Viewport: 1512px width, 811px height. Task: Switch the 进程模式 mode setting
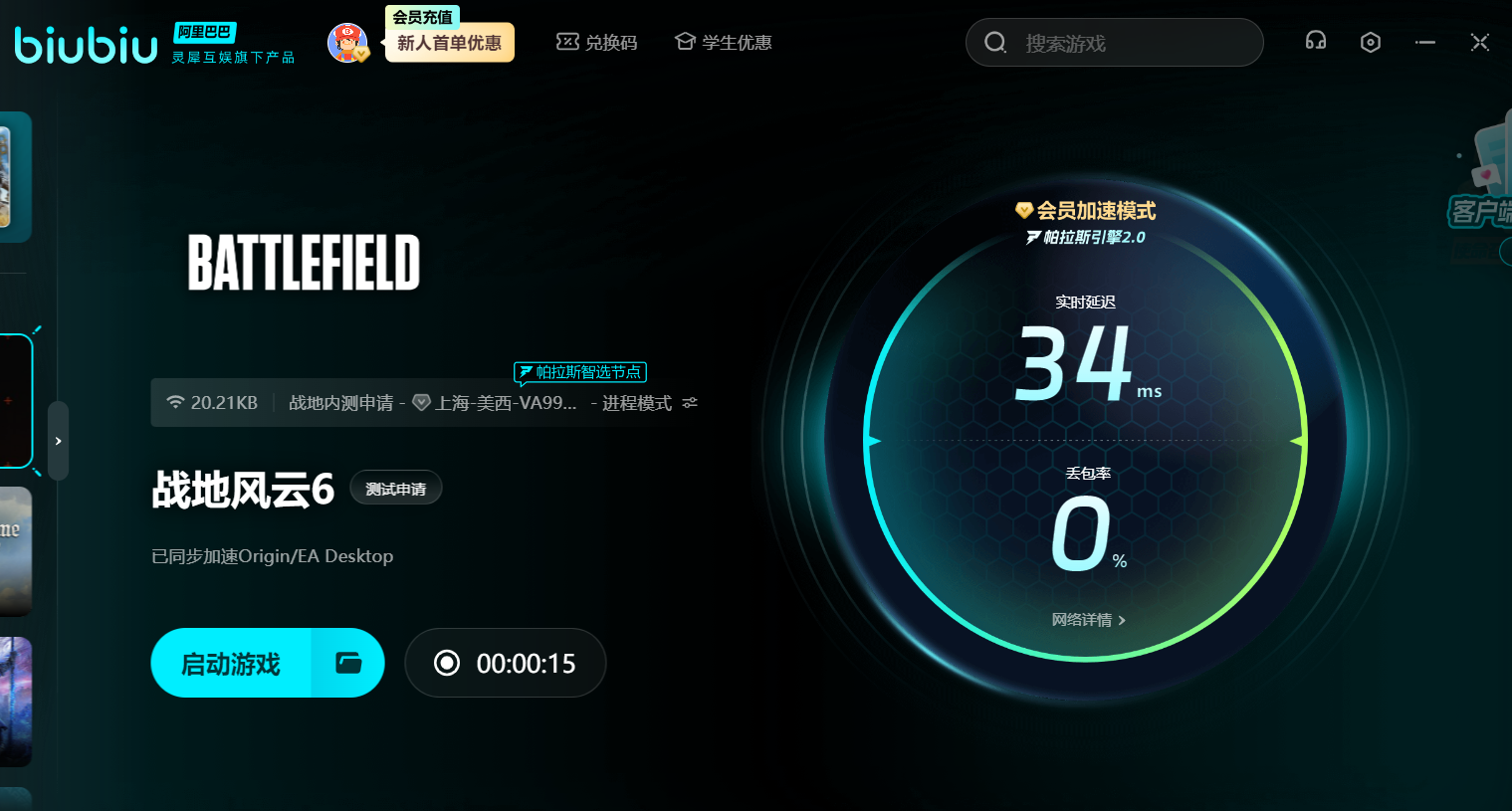click(636, 403)
